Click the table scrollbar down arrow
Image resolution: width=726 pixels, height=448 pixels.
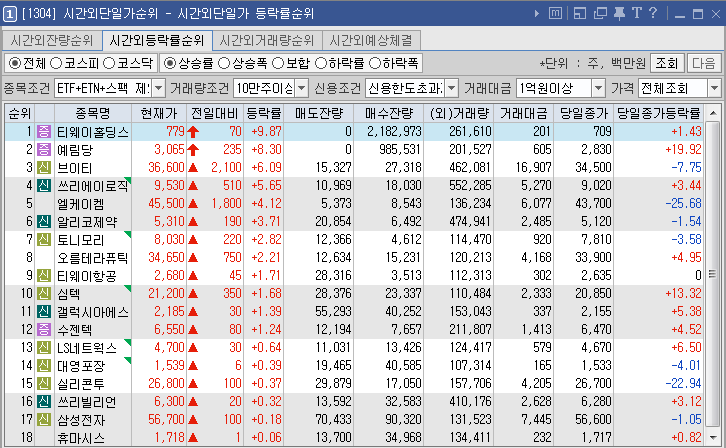pyautogui.click(x=713, y=437)
